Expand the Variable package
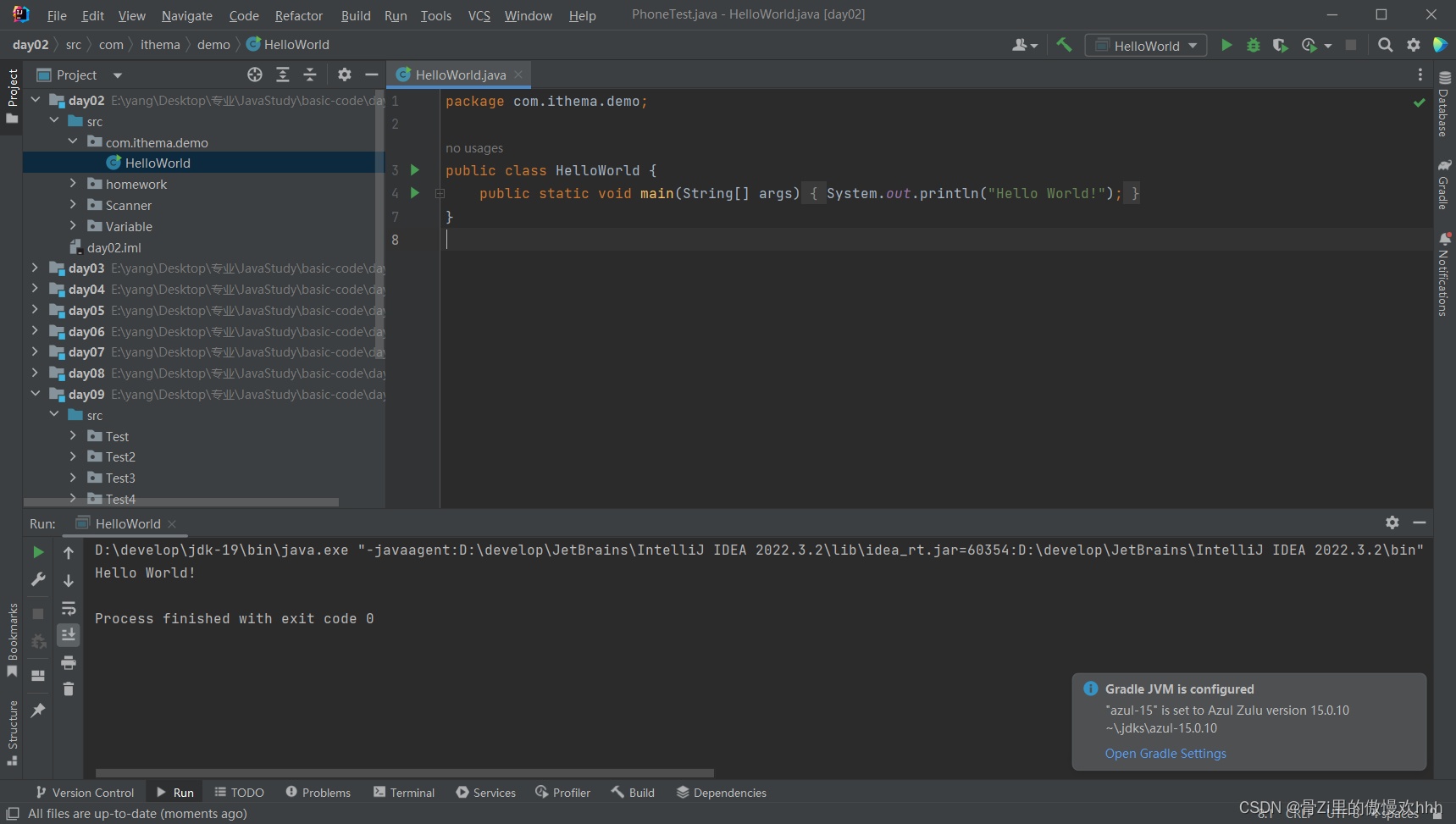This screenshot has height=824, width=1456. [73, 225]
